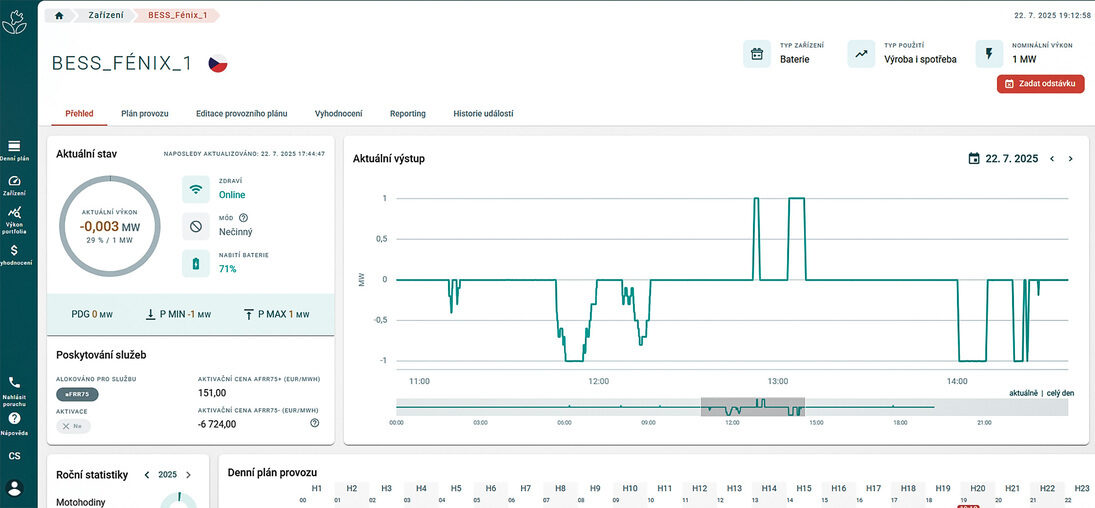Open the date picker showing 22. 7. 2025

[x=1003, y=159]
